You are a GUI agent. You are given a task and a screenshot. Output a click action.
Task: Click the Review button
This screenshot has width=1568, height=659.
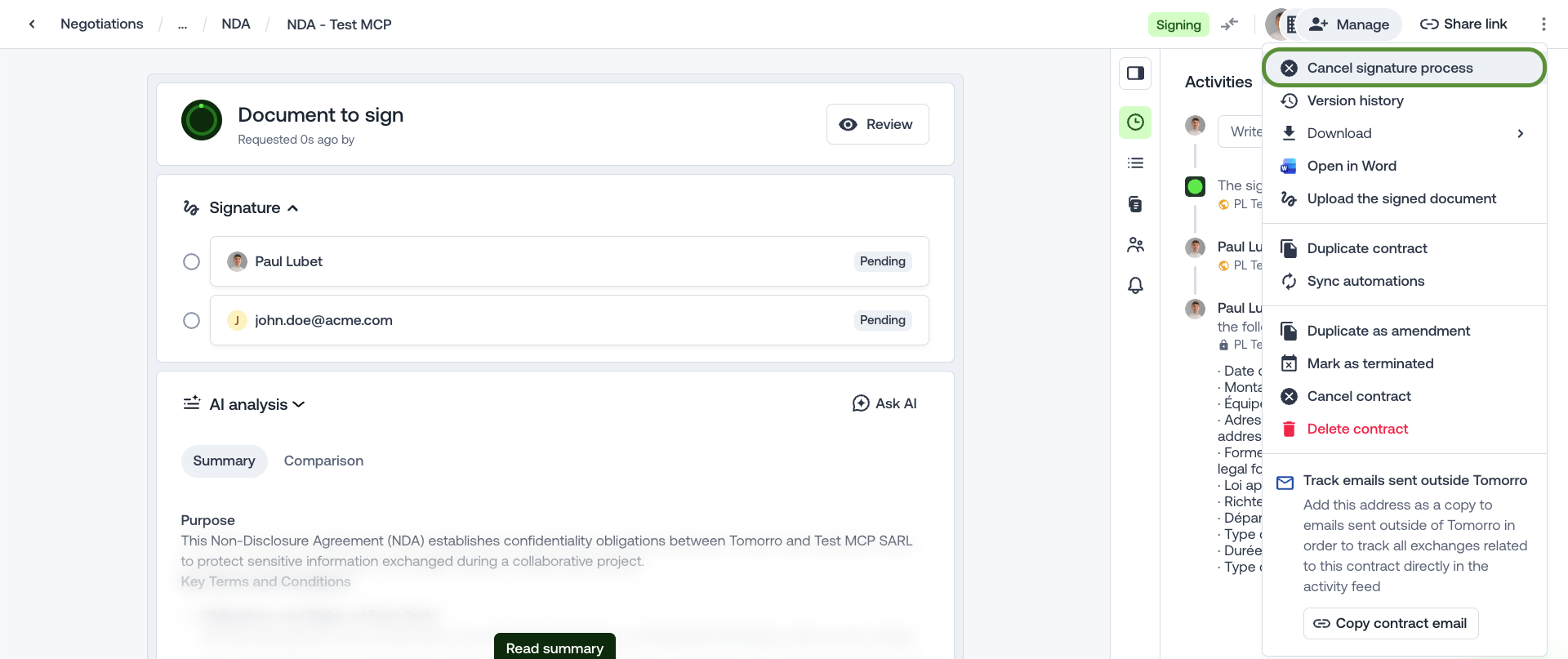pos(878,124)
